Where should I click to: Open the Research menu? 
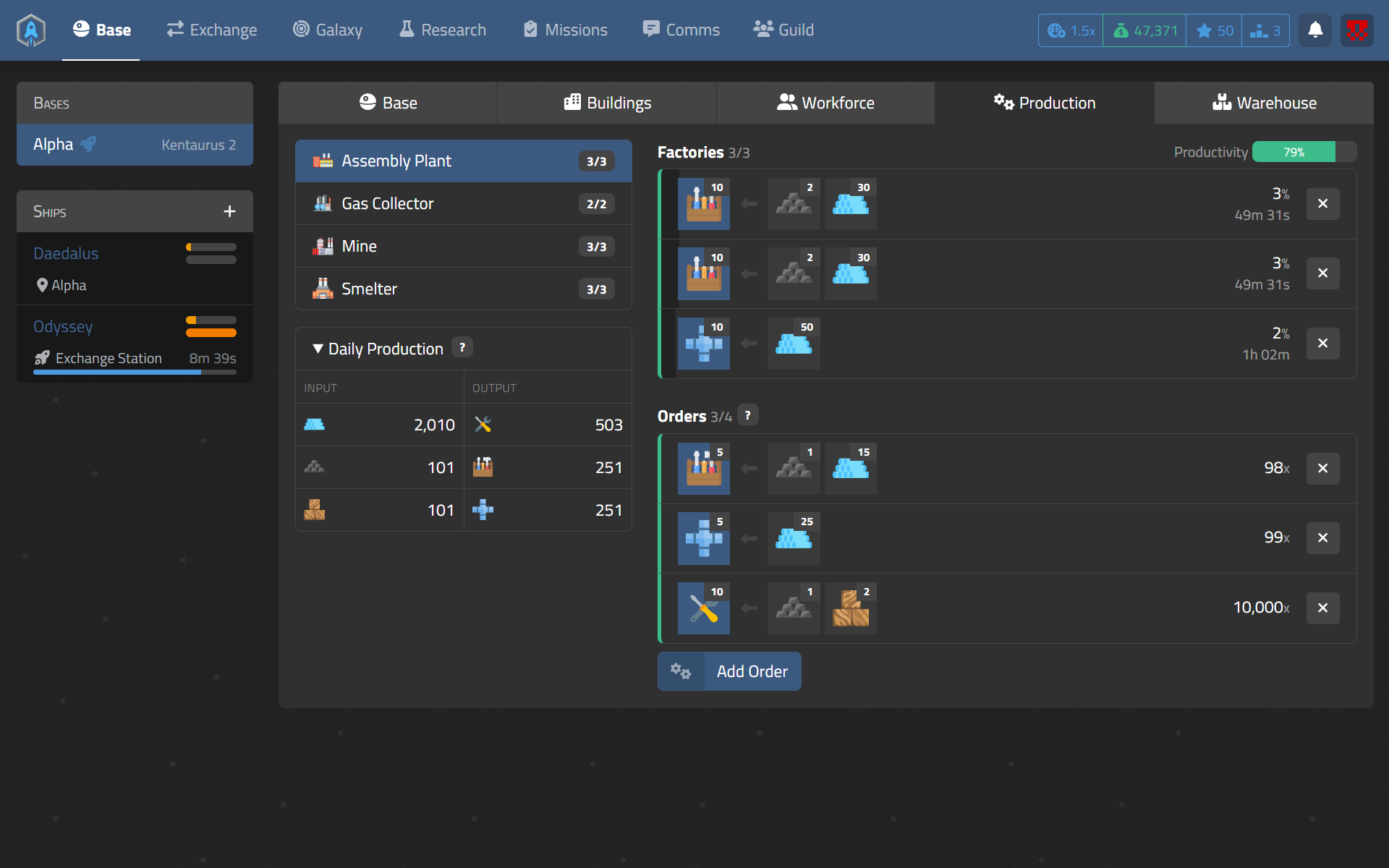pyautogui.click(x=443, y=30)
